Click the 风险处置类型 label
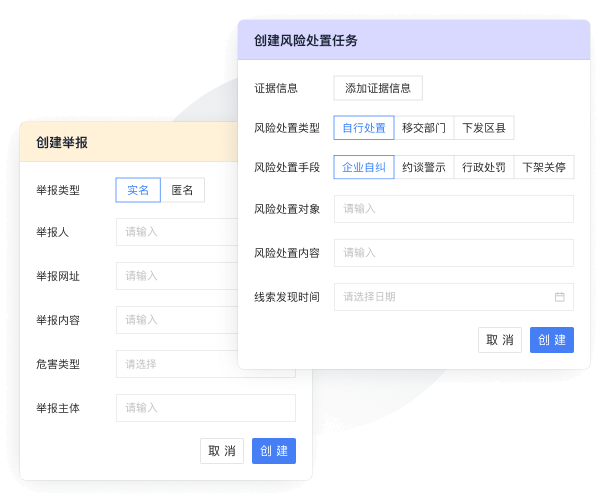This screenshot has height=500, width=610. (287, 128)
